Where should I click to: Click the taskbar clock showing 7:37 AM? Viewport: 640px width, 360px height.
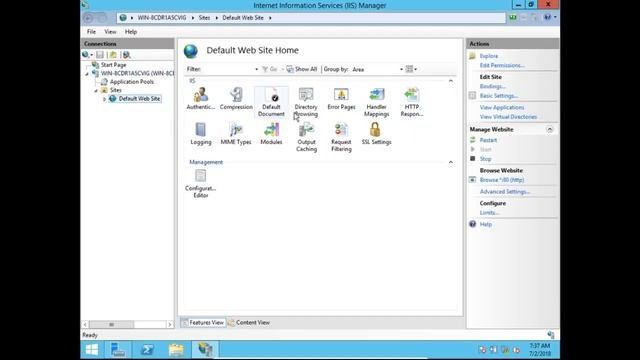(540, 350)
